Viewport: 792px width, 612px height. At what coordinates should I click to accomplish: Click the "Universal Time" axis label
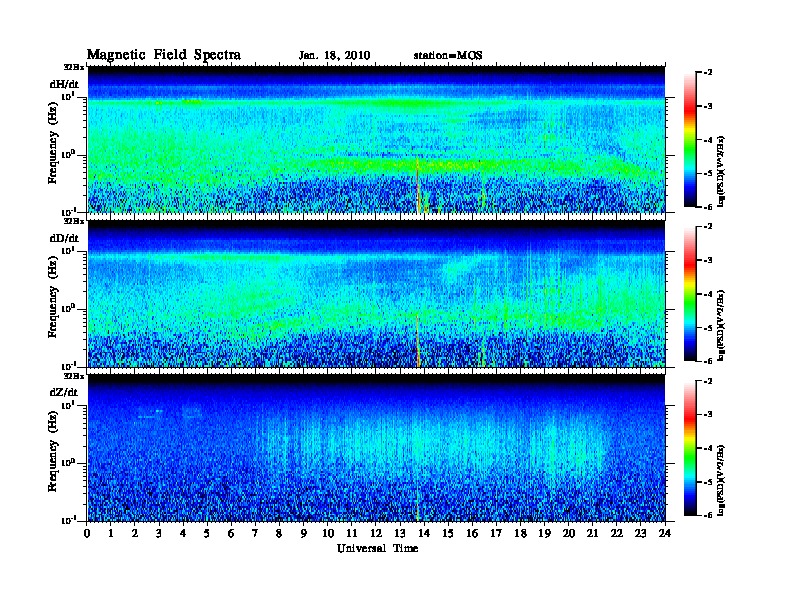(x=377, y=548)
